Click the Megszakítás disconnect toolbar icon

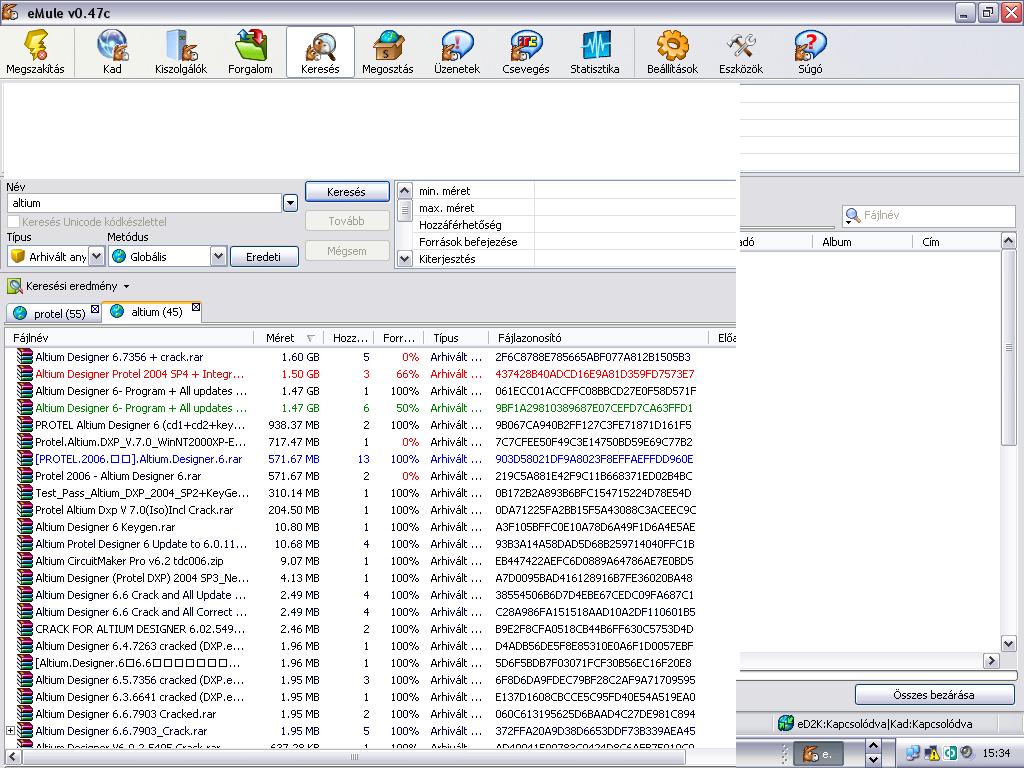coord(35,52)
